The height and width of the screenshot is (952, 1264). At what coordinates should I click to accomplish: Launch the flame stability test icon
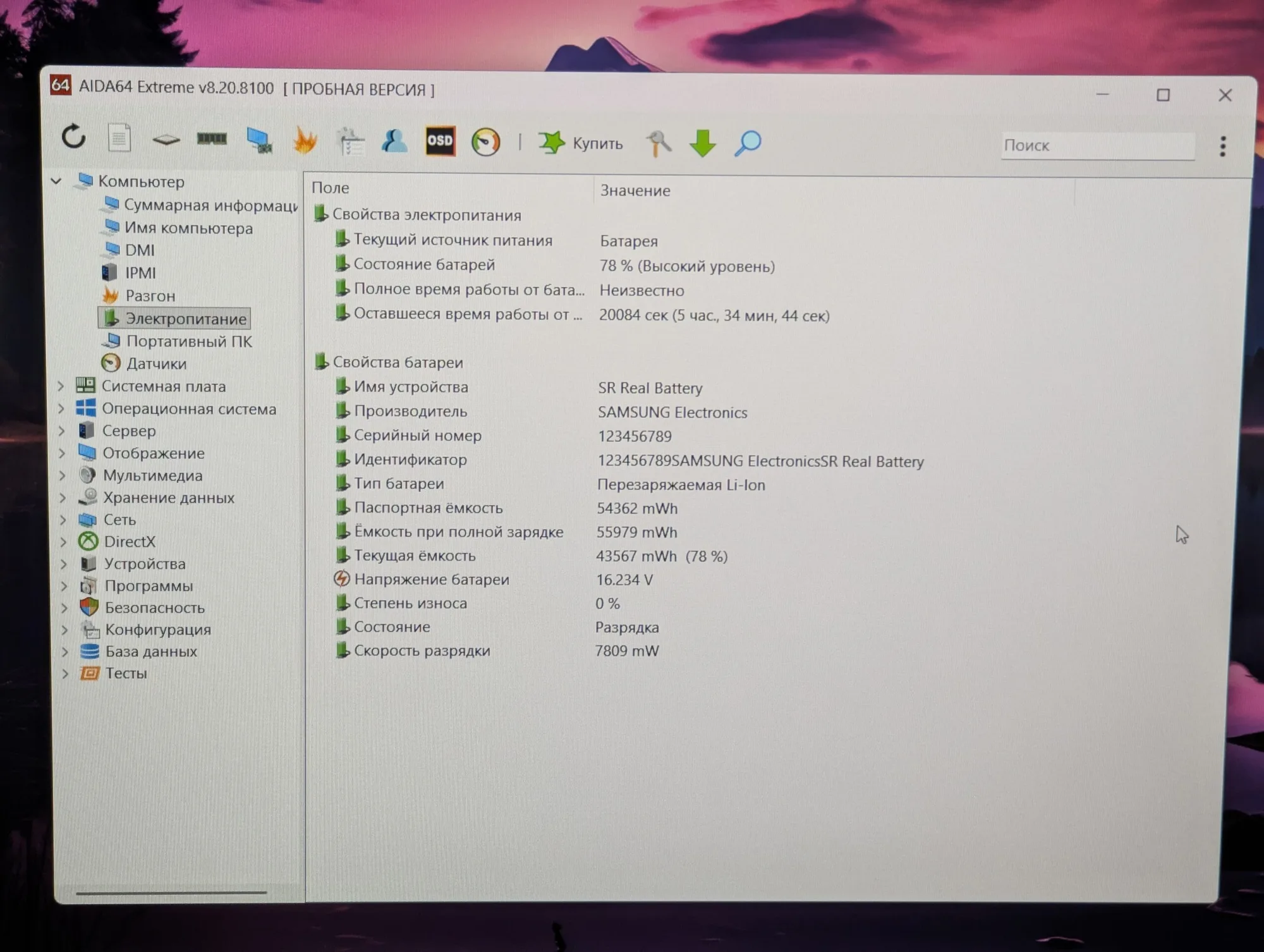(305, 140)
